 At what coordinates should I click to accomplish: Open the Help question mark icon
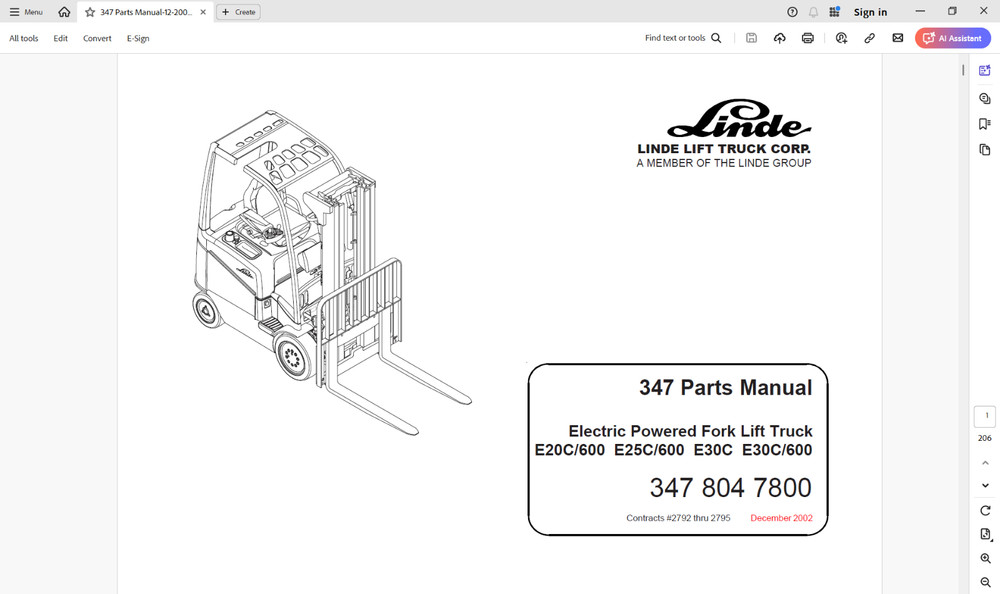point(792,12)
